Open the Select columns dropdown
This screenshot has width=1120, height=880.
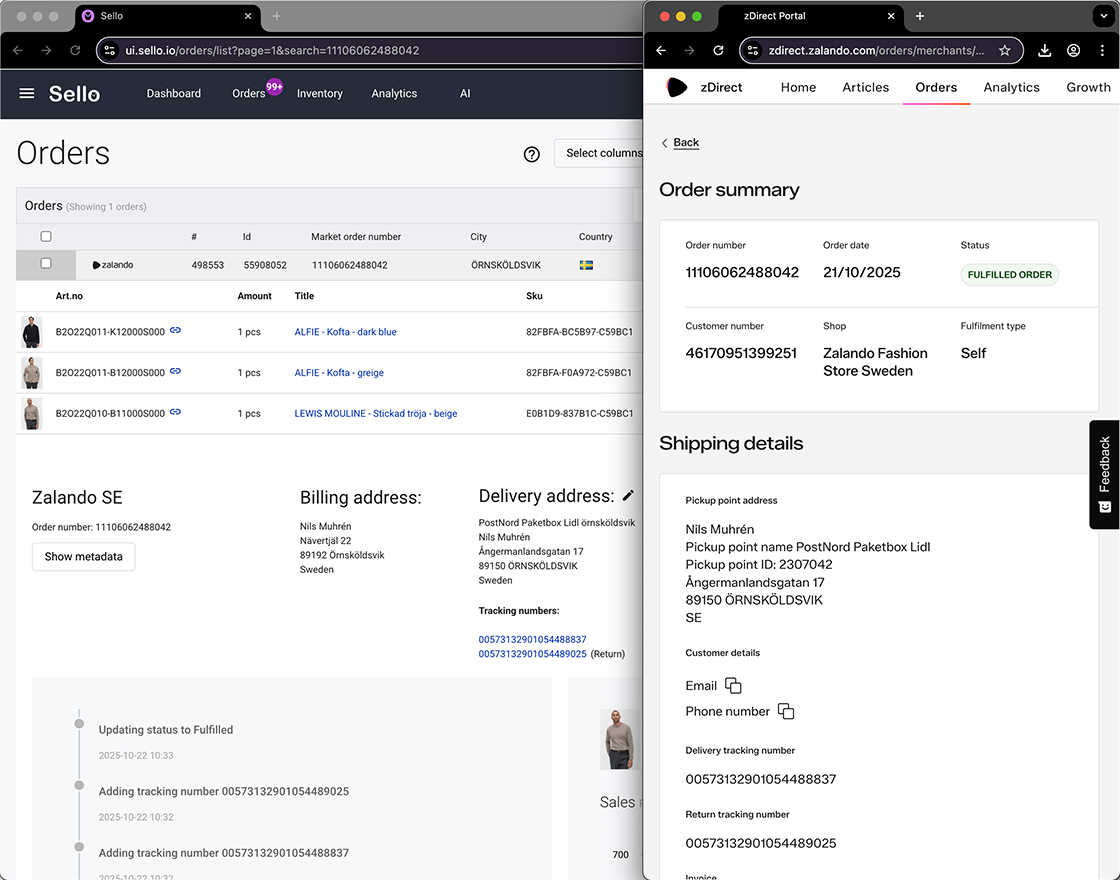coord(598,153)
